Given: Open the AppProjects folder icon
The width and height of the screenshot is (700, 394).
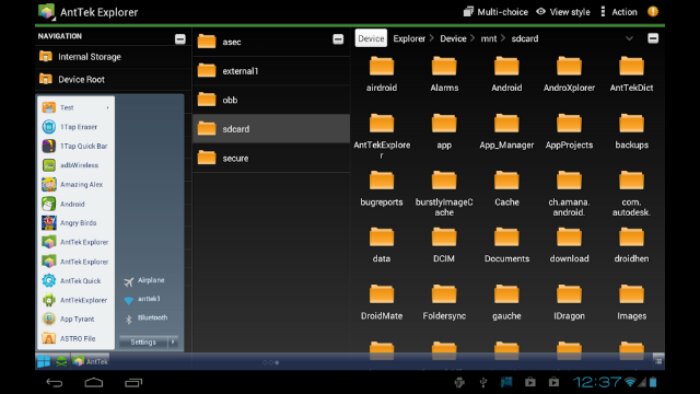Looking at the screenshot, I should 569,123.
